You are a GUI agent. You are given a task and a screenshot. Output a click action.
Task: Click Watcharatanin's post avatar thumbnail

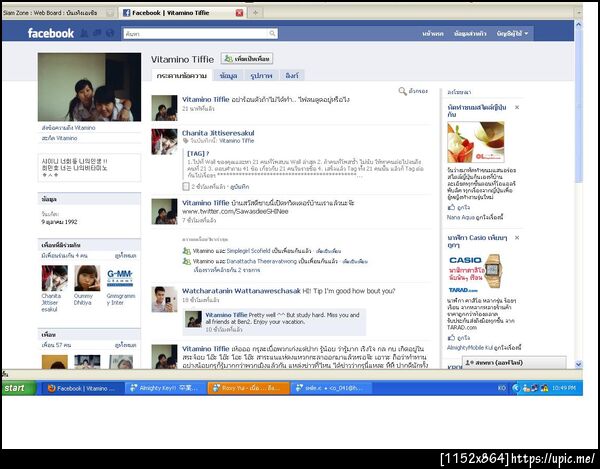coord(164,299)
